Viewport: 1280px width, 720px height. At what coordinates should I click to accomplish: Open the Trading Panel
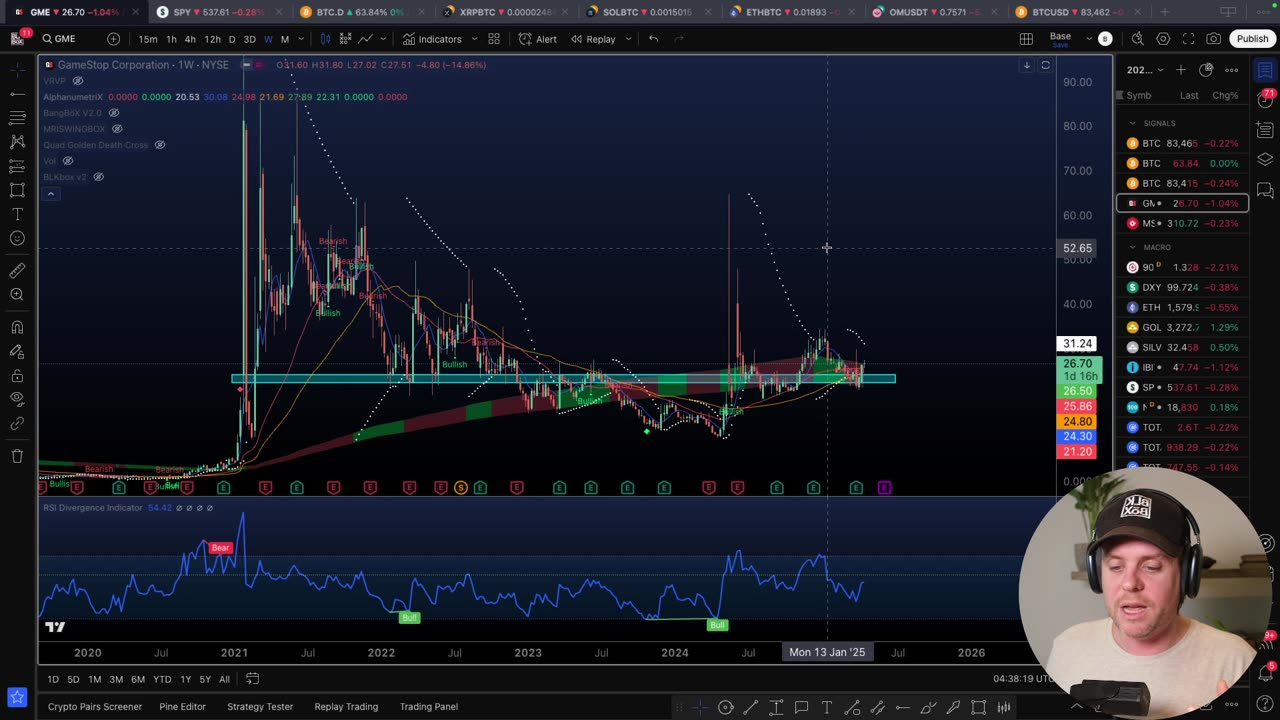tap(429, 707)
